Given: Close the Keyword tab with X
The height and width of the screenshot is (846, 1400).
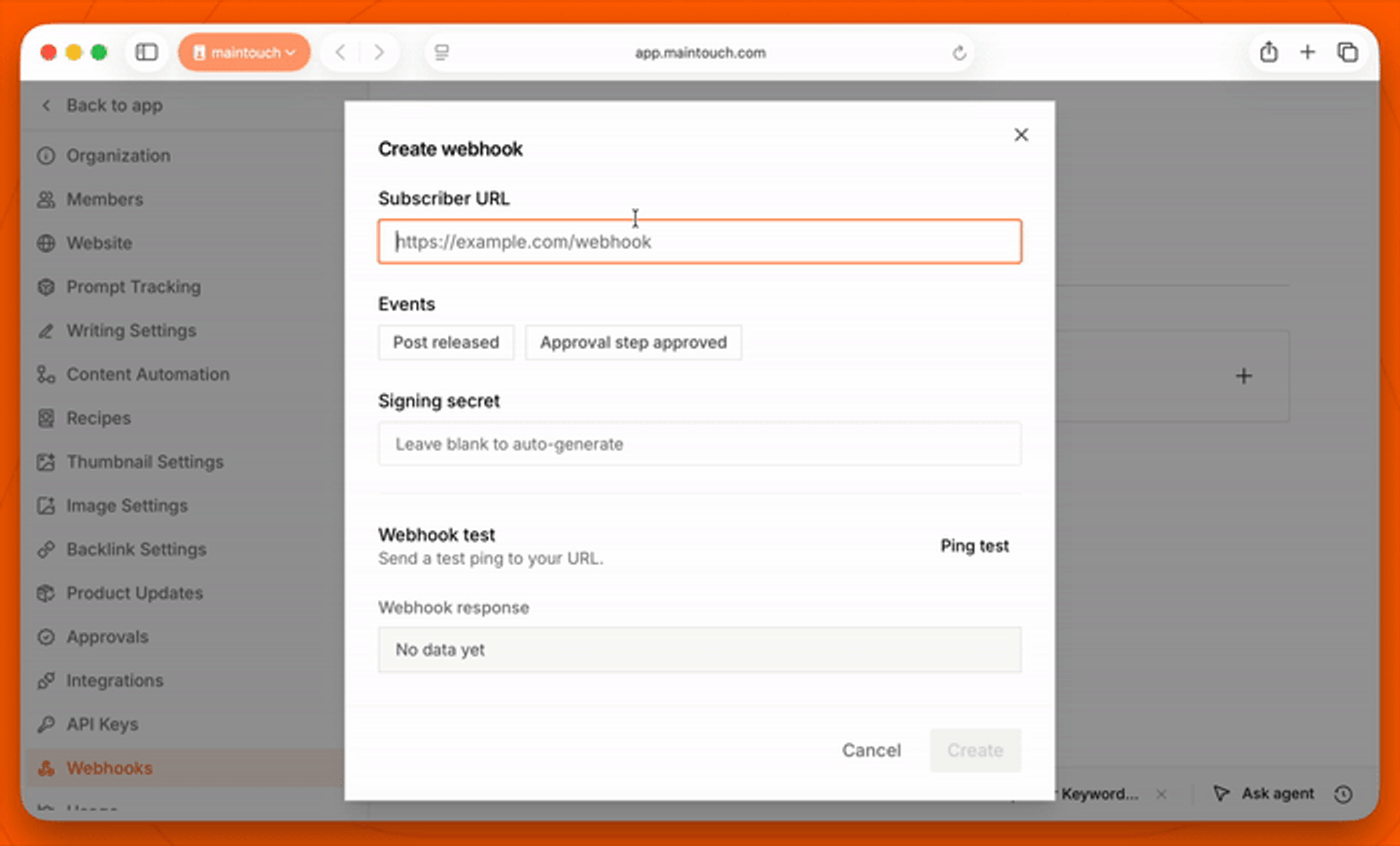Looking at the screenshot, I should click(1161, 794).
